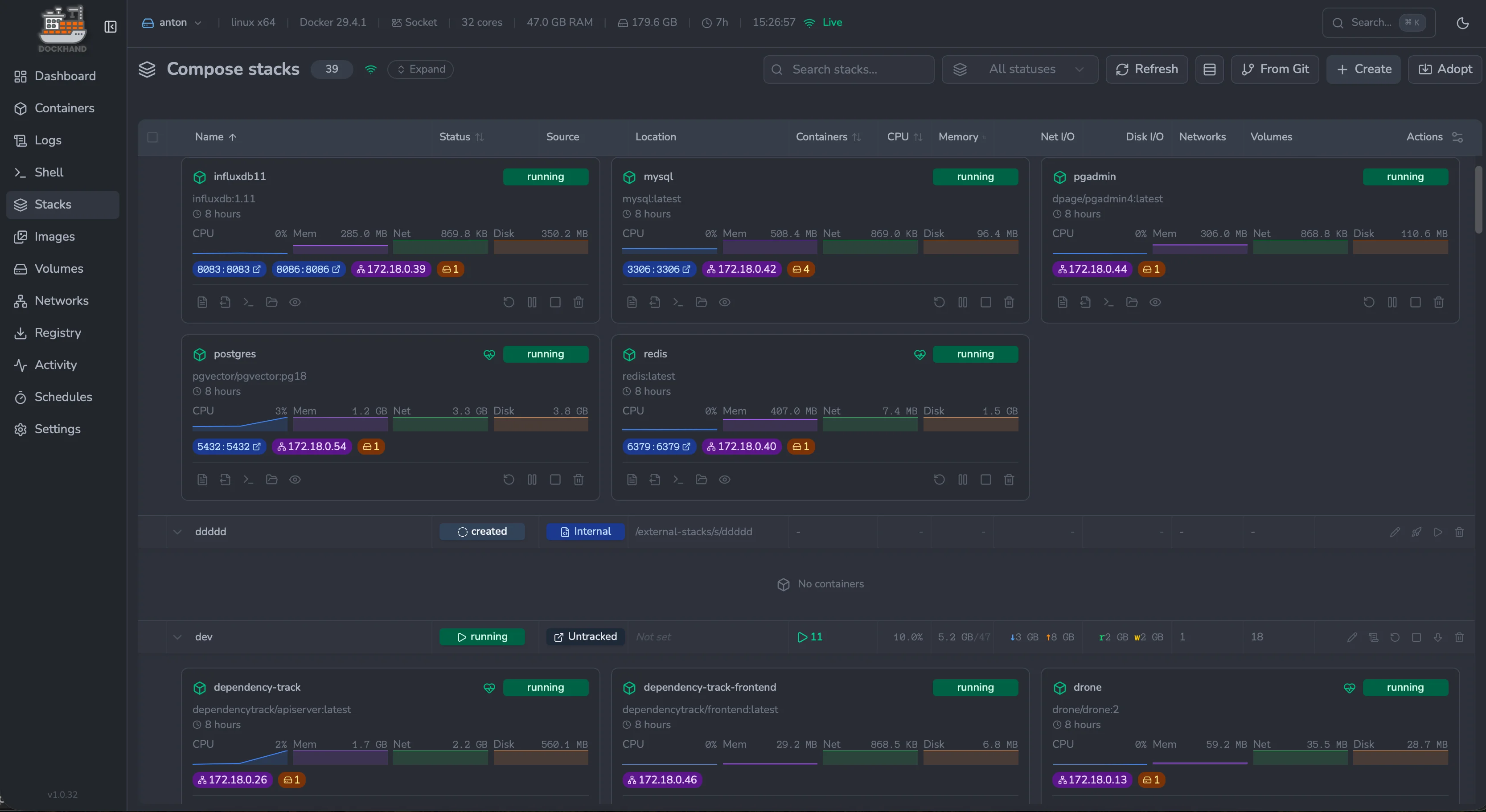Viewport: 1486px width, 812px height.
Task: Delete the ddddd stack
Action: tap(1459, 532)
